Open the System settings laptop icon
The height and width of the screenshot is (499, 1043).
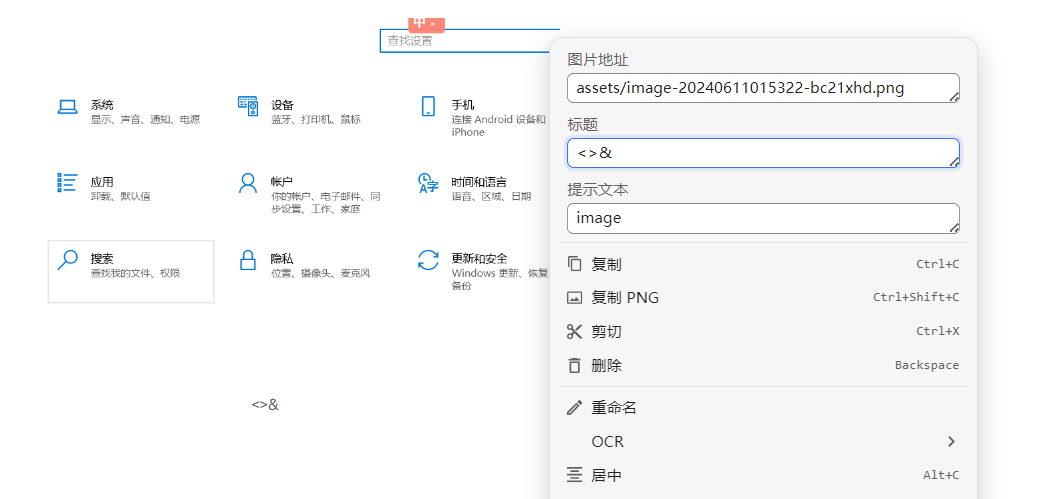tap(67, 106)
